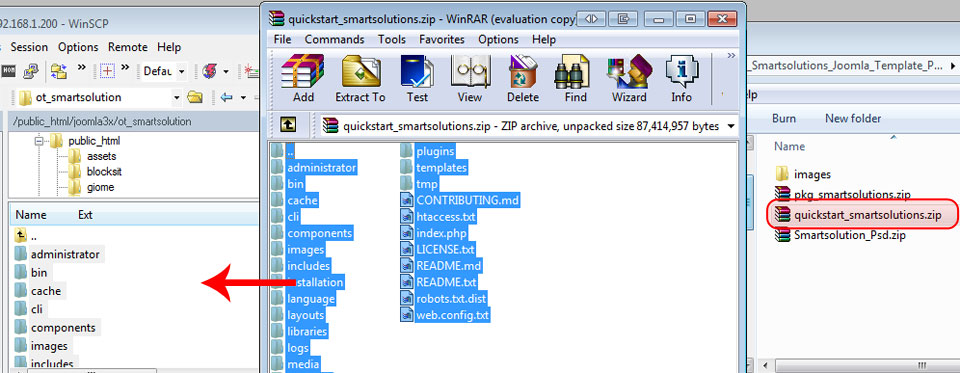
Task: Open dropdown arrow next to lightning icon
Action: (225, 72)
